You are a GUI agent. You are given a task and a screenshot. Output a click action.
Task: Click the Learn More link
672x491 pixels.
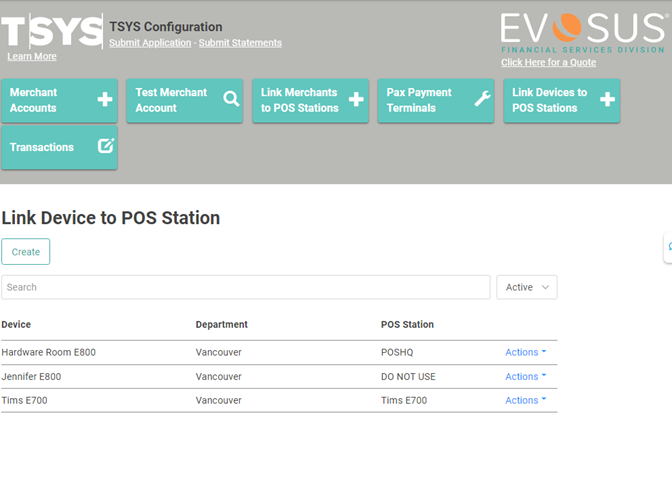(x=32, y=56)
